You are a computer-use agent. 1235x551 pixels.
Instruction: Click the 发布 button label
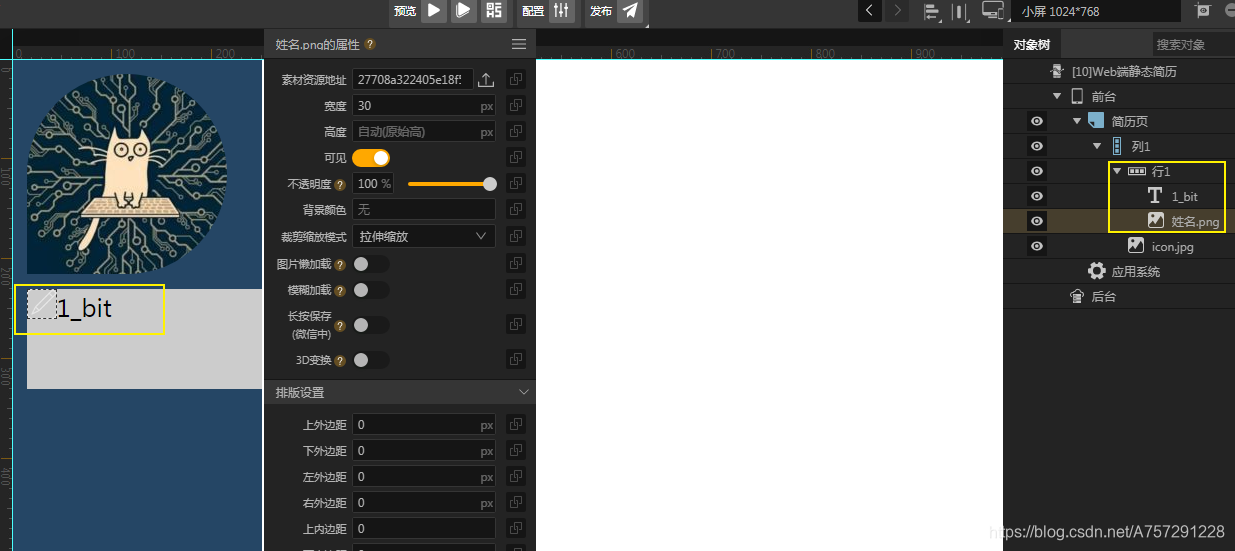pyautogui.click(x=600, y=11)
